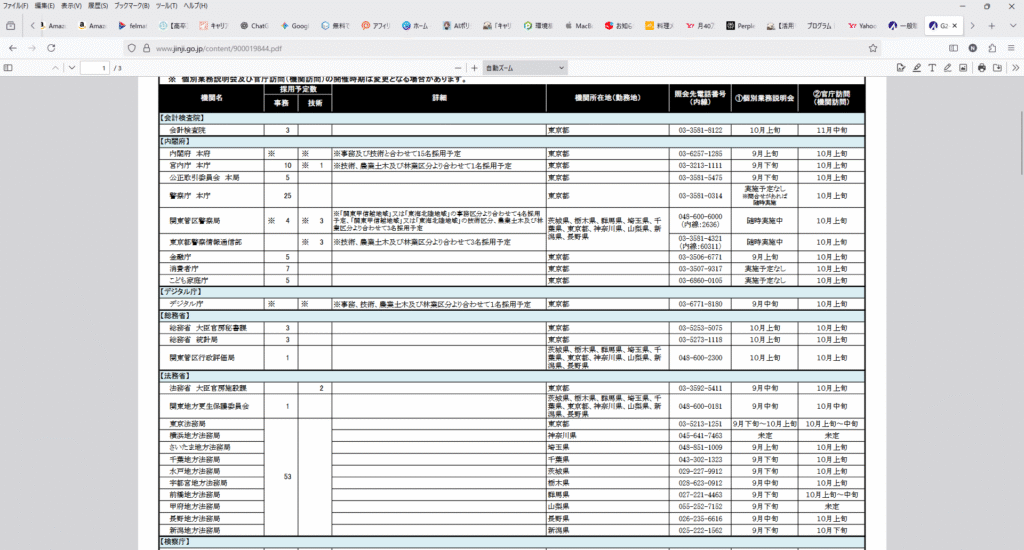This screenshot has width=1024, height=550.
Task: Open the Firefox sidebar panel button
Action: click(953, 48)
